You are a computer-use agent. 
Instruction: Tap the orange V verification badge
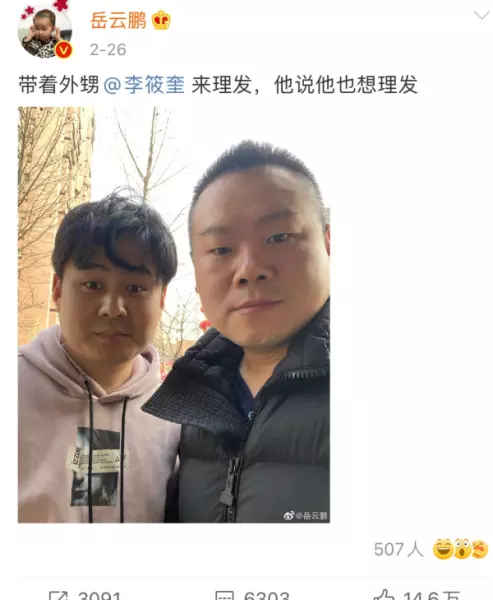pos(64,50)
